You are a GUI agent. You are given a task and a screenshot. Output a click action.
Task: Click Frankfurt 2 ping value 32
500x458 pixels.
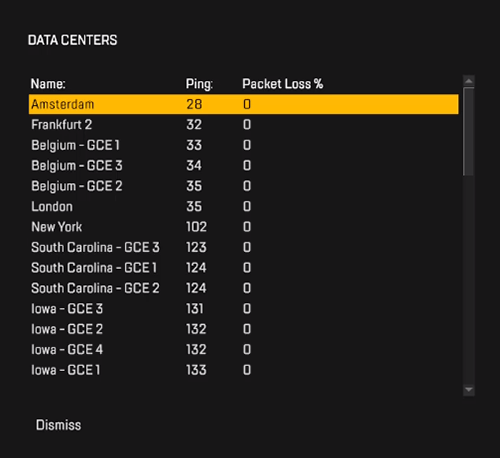(194, 125)
